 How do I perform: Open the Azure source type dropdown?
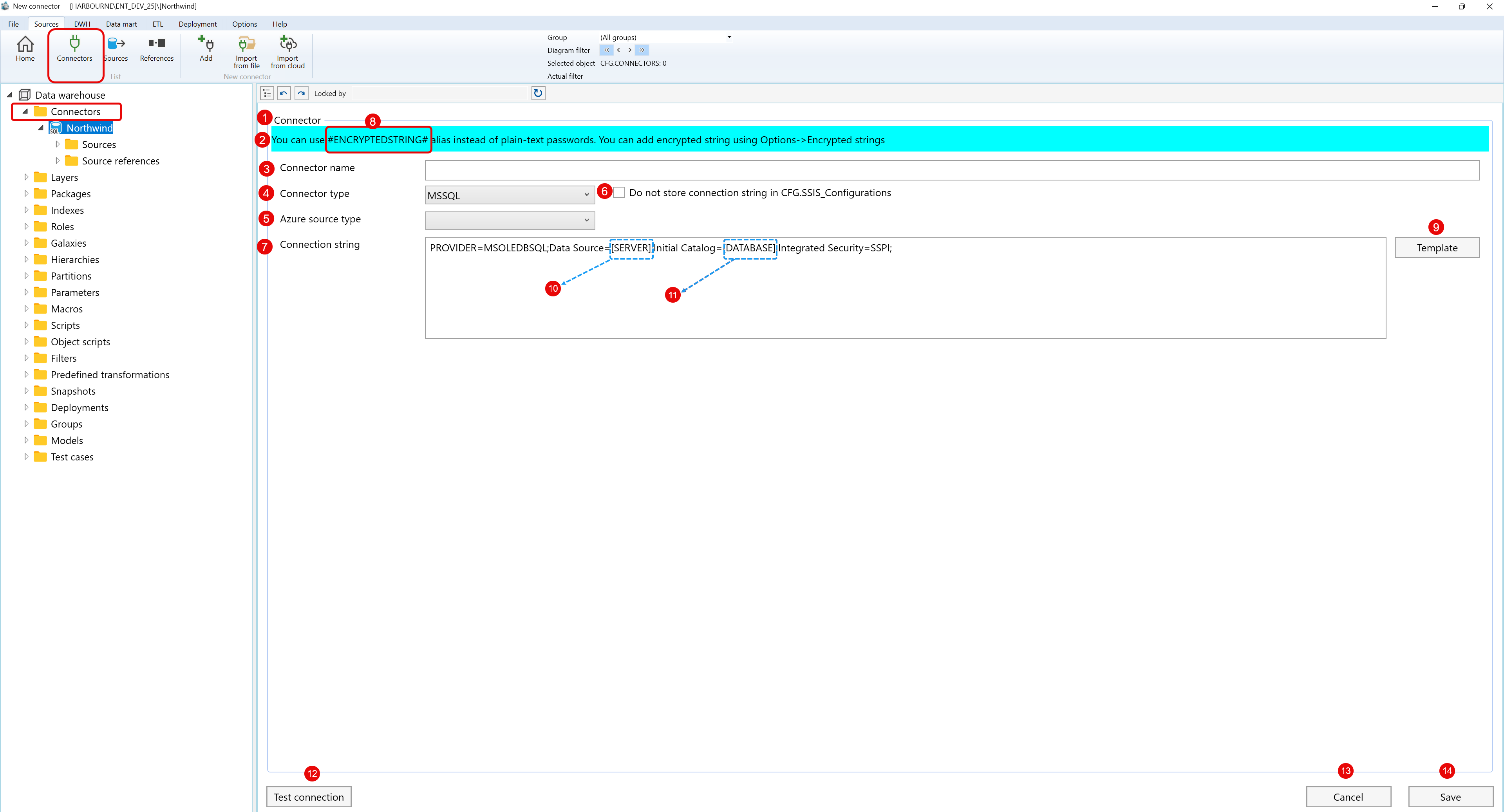[510, 220]
